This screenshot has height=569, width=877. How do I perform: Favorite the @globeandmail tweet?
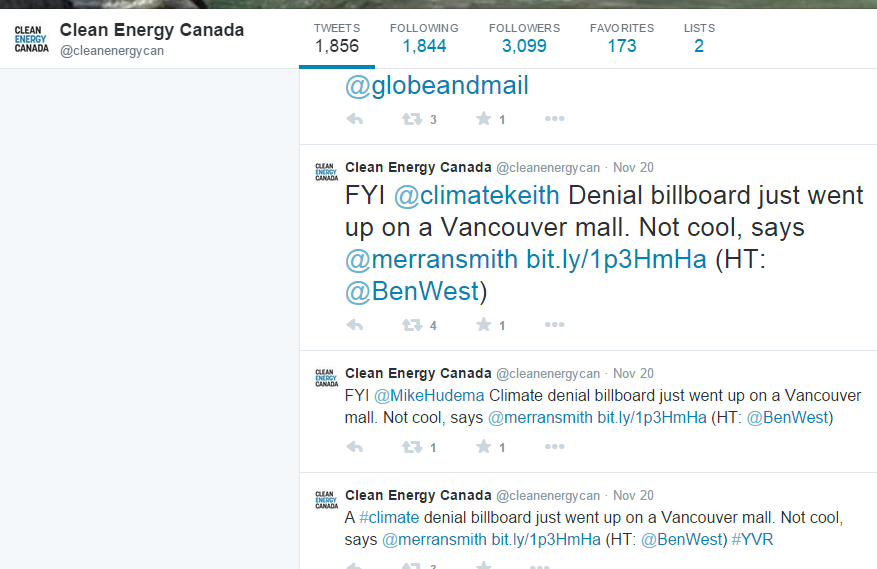tap(484, 119)
